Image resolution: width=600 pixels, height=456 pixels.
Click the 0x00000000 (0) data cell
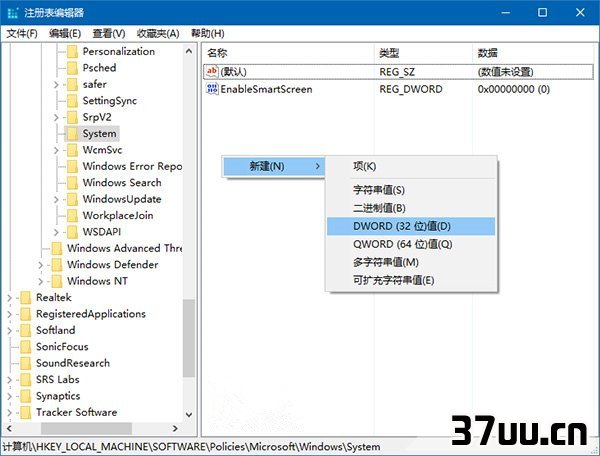[x=514, y=90]
